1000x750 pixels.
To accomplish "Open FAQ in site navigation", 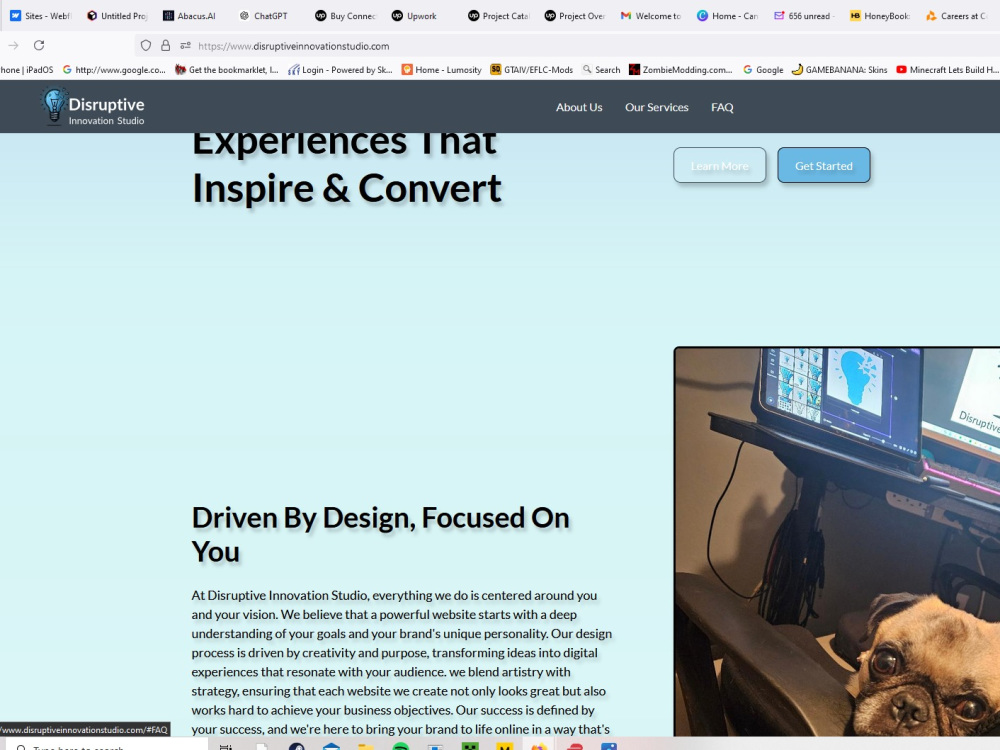I will click(722, 107).
